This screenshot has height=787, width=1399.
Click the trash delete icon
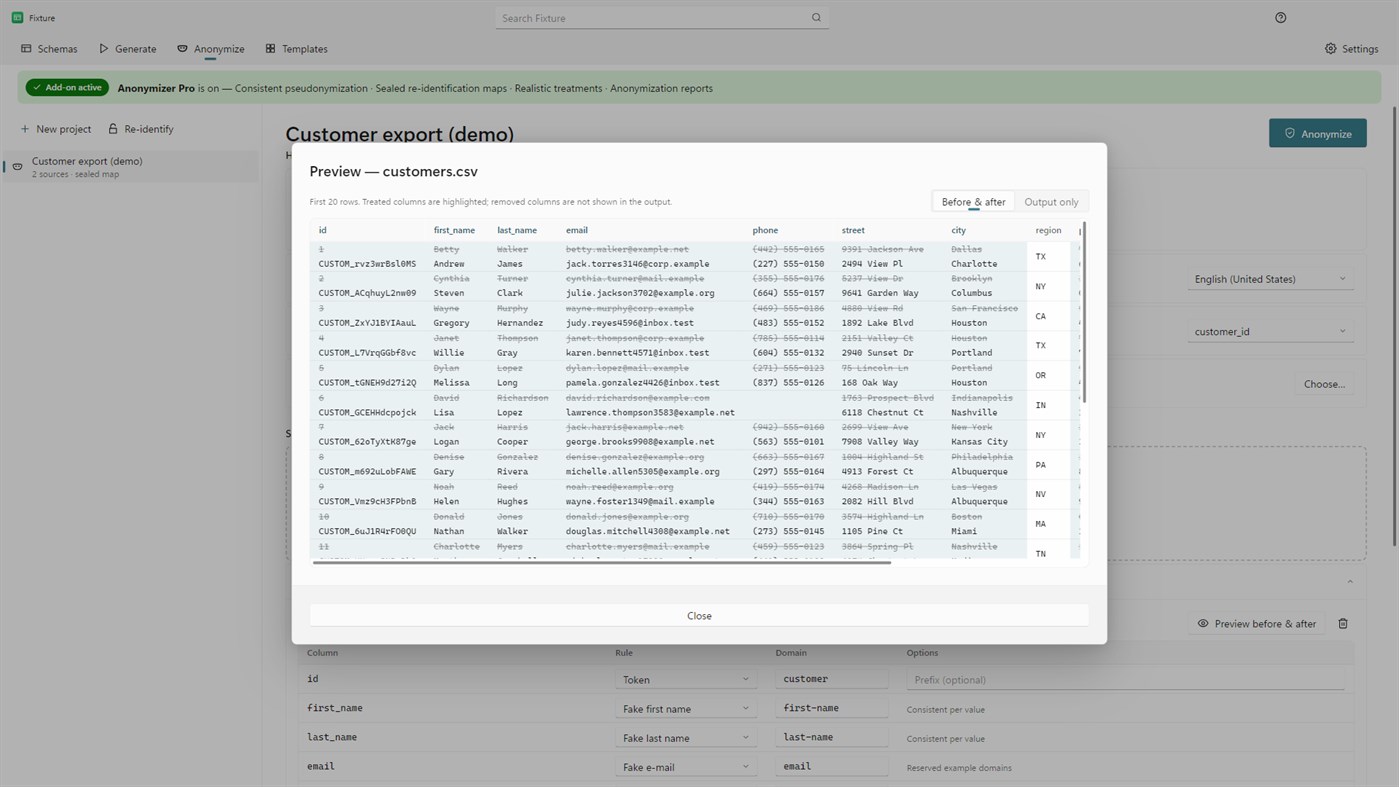tap(1343, 624)
